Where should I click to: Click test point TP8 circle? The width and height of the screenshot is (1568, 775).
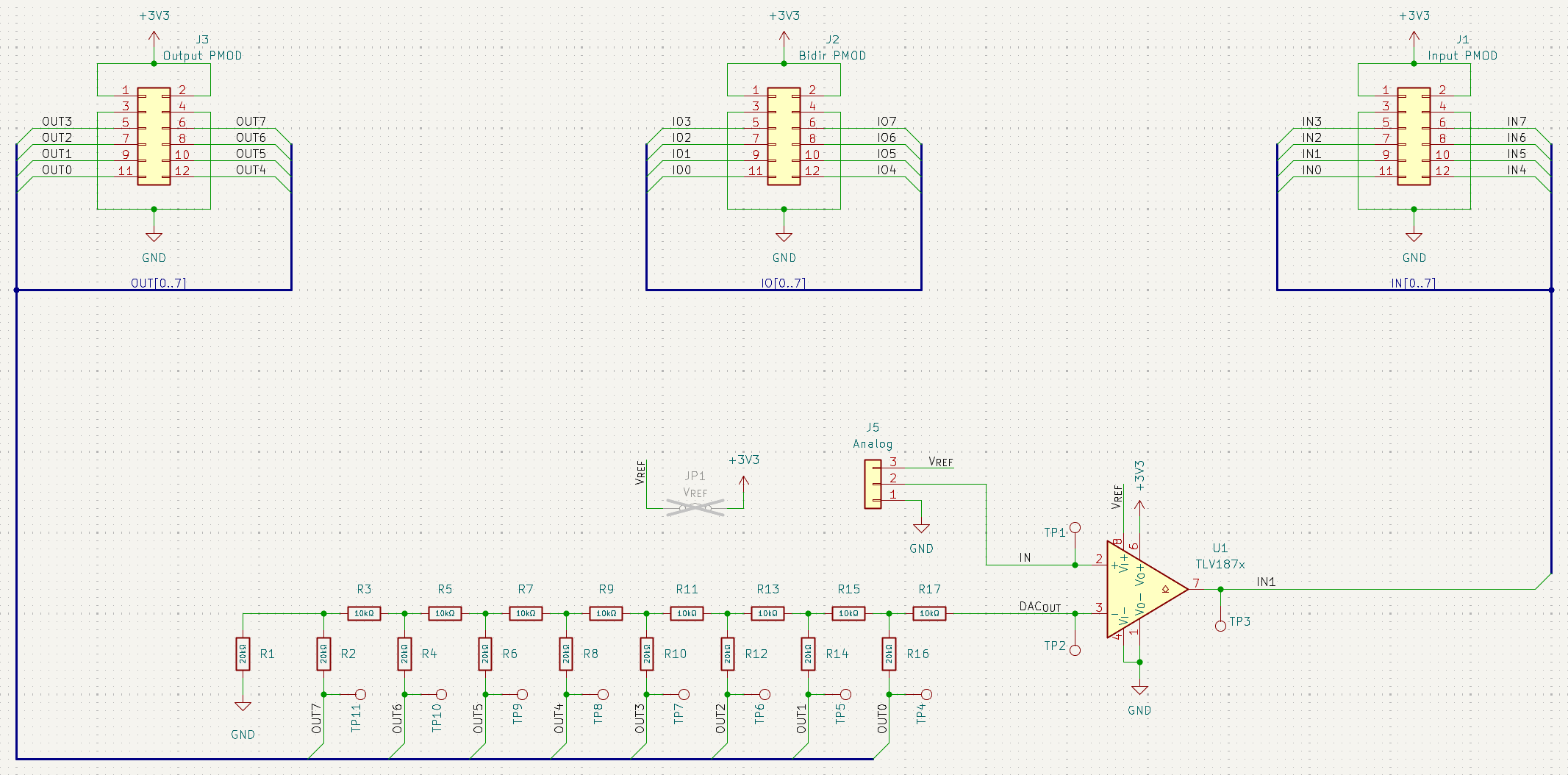pyautogui.click(x=603, y=694)
